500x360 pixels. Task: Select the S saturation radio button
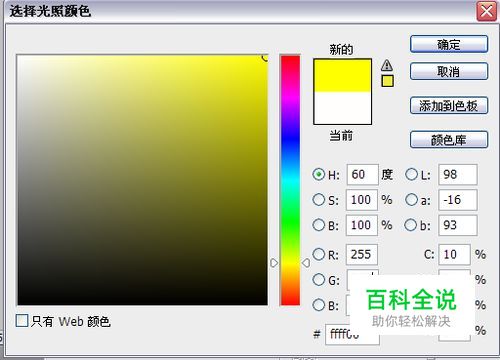[x=318, y=200]
